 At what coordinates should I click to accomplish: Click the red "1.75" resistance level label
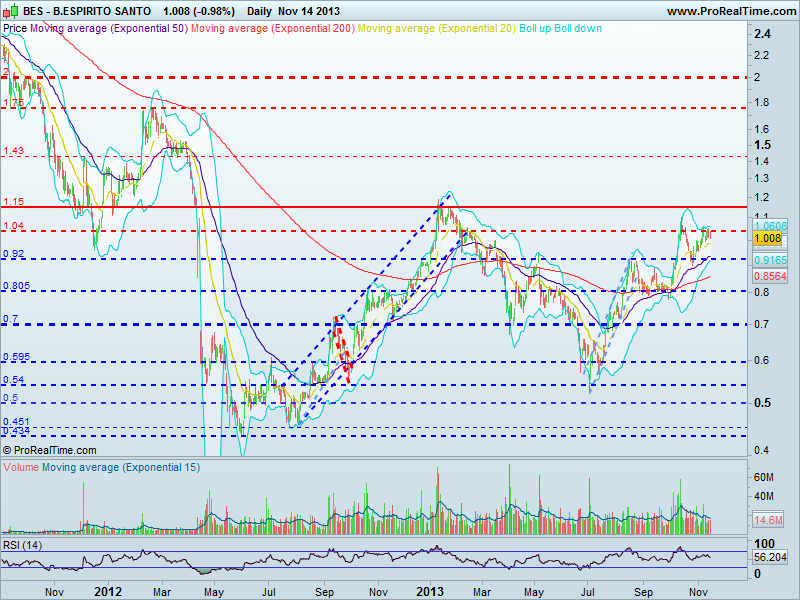(x=13, y=103)
